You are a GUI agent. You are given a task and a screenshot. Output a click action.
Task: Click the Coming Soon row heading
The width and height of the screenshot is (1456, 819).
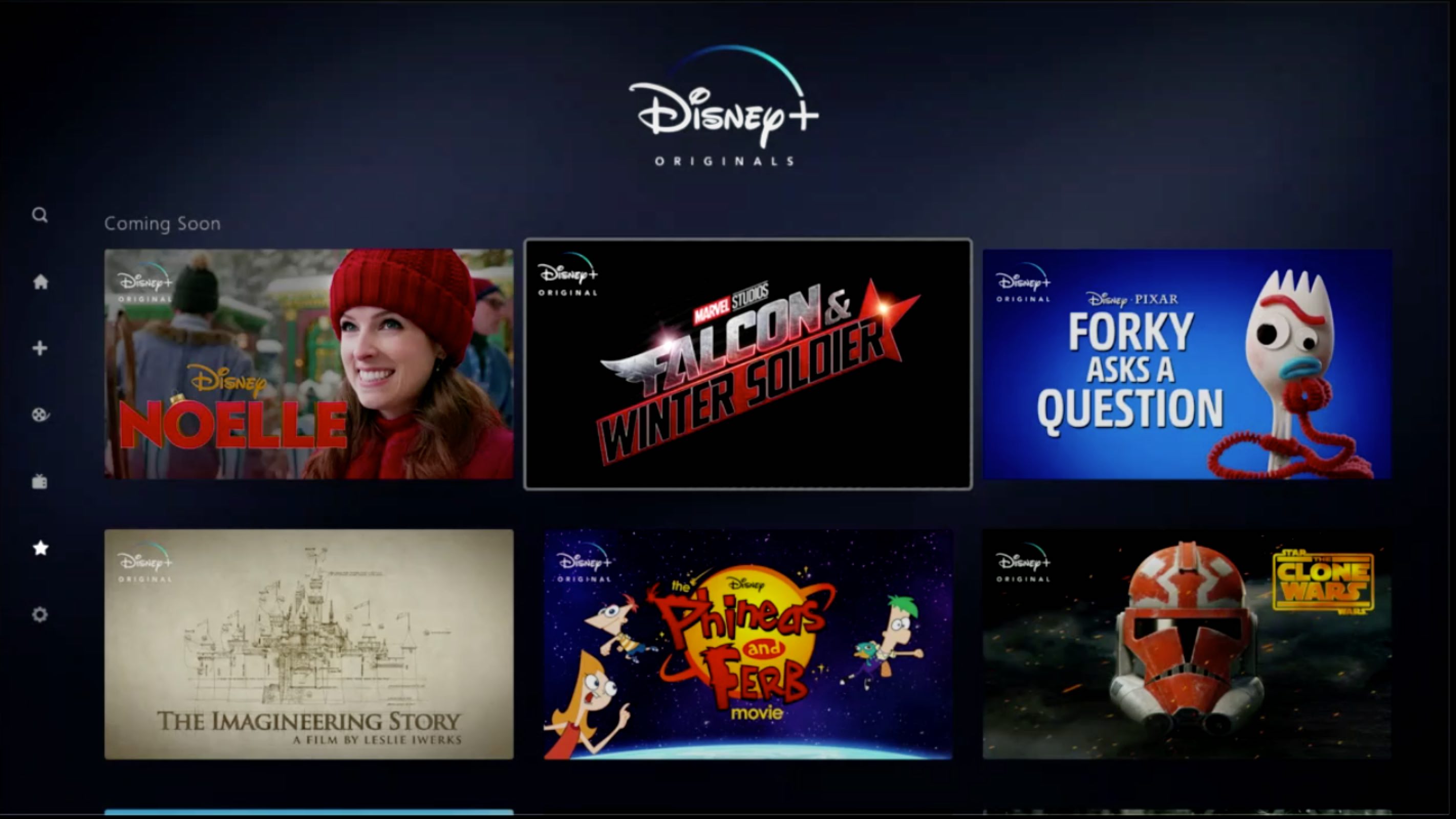[x=162, y=223]
